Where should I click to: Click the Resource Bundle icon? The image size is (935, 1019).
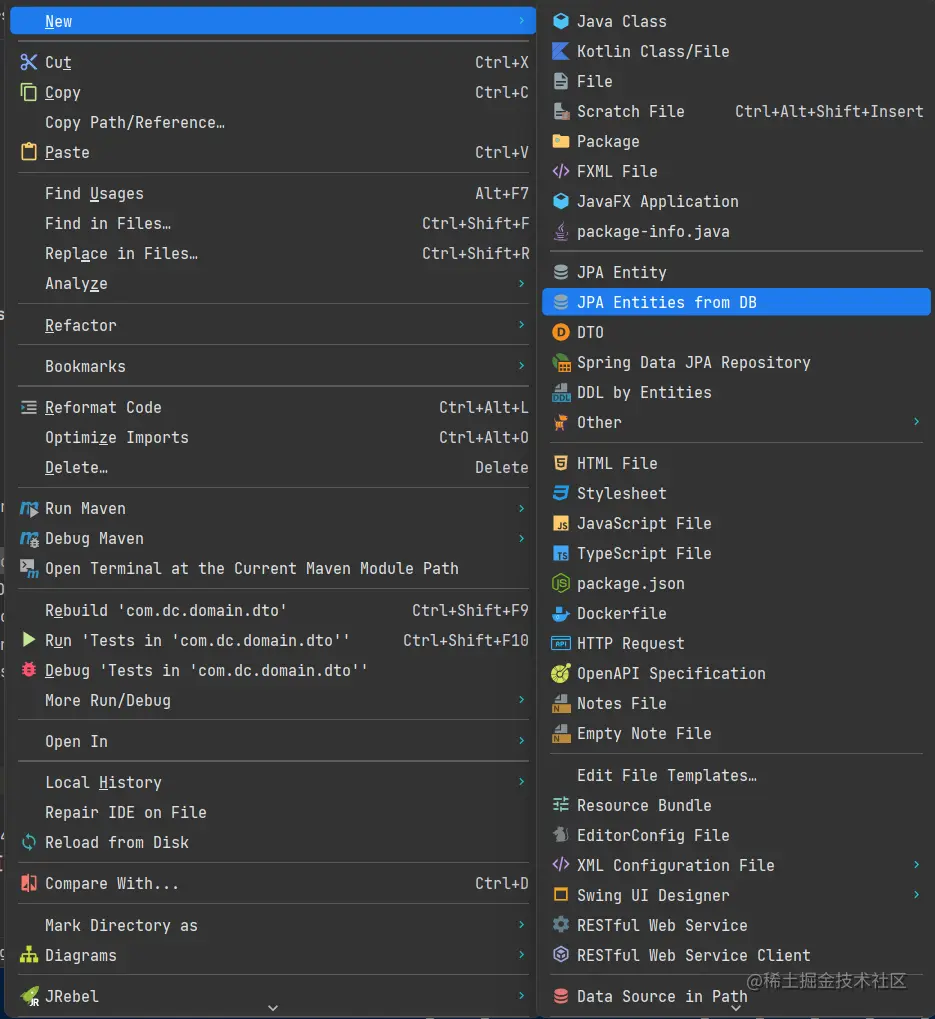tap(560, 805)
